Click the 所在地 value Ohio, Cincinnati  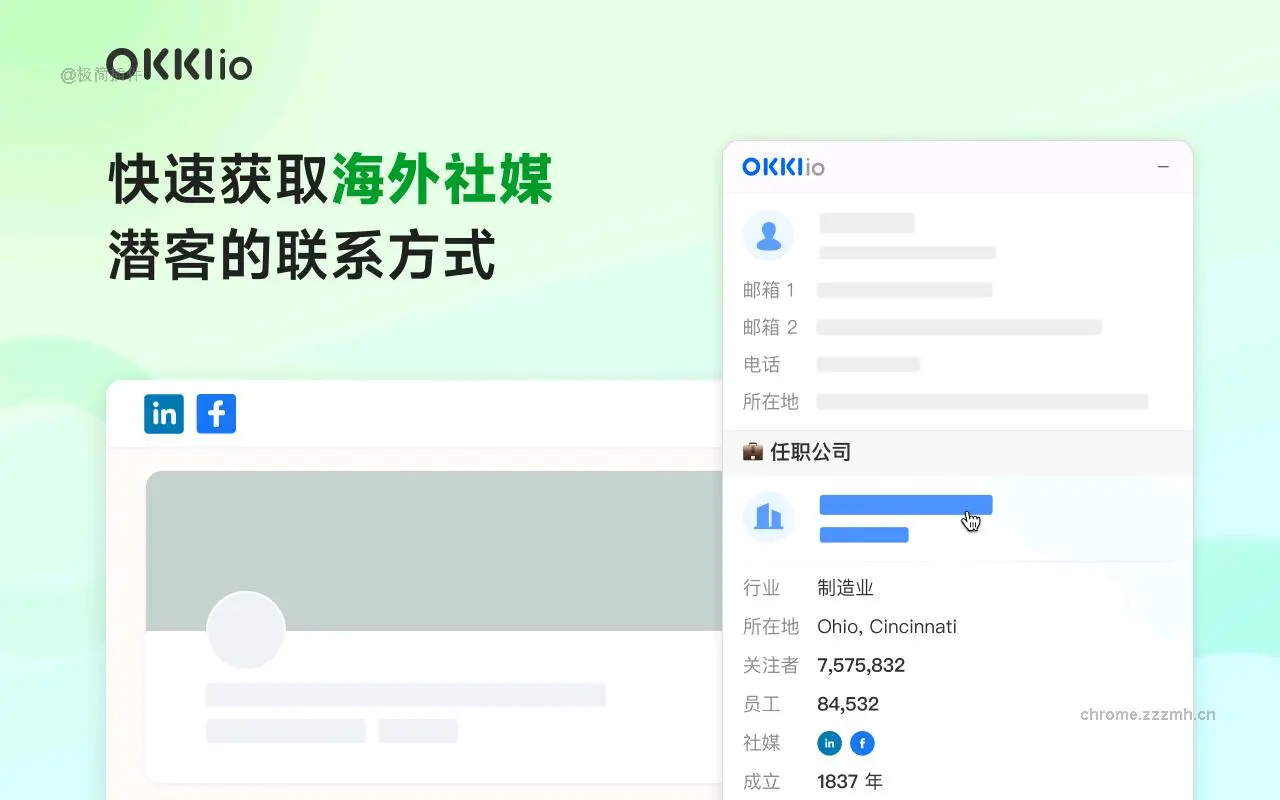pyautogui.click(x=886, y=626)
